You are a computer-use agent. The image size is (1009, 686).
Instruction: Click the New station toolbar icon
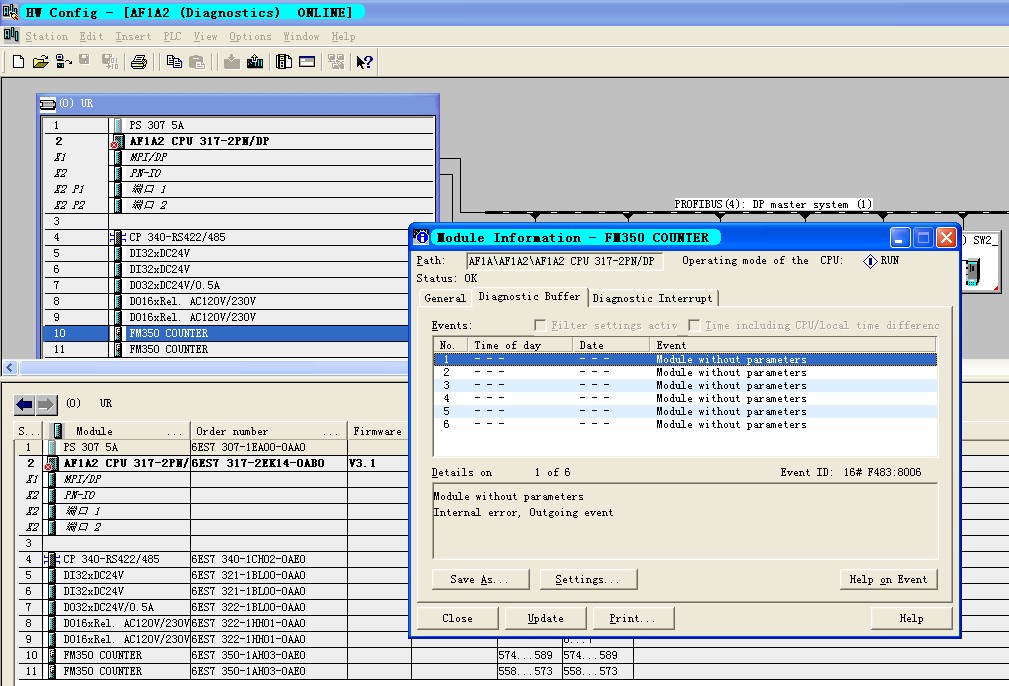tap(18, 62)
